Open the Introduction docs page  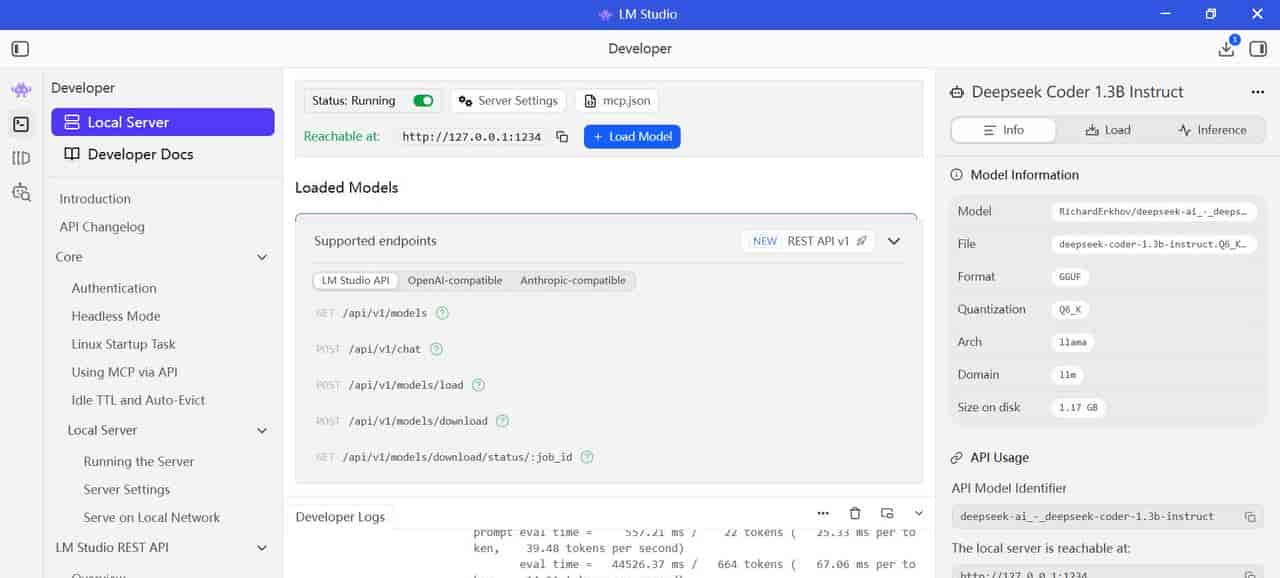[95, 199]
